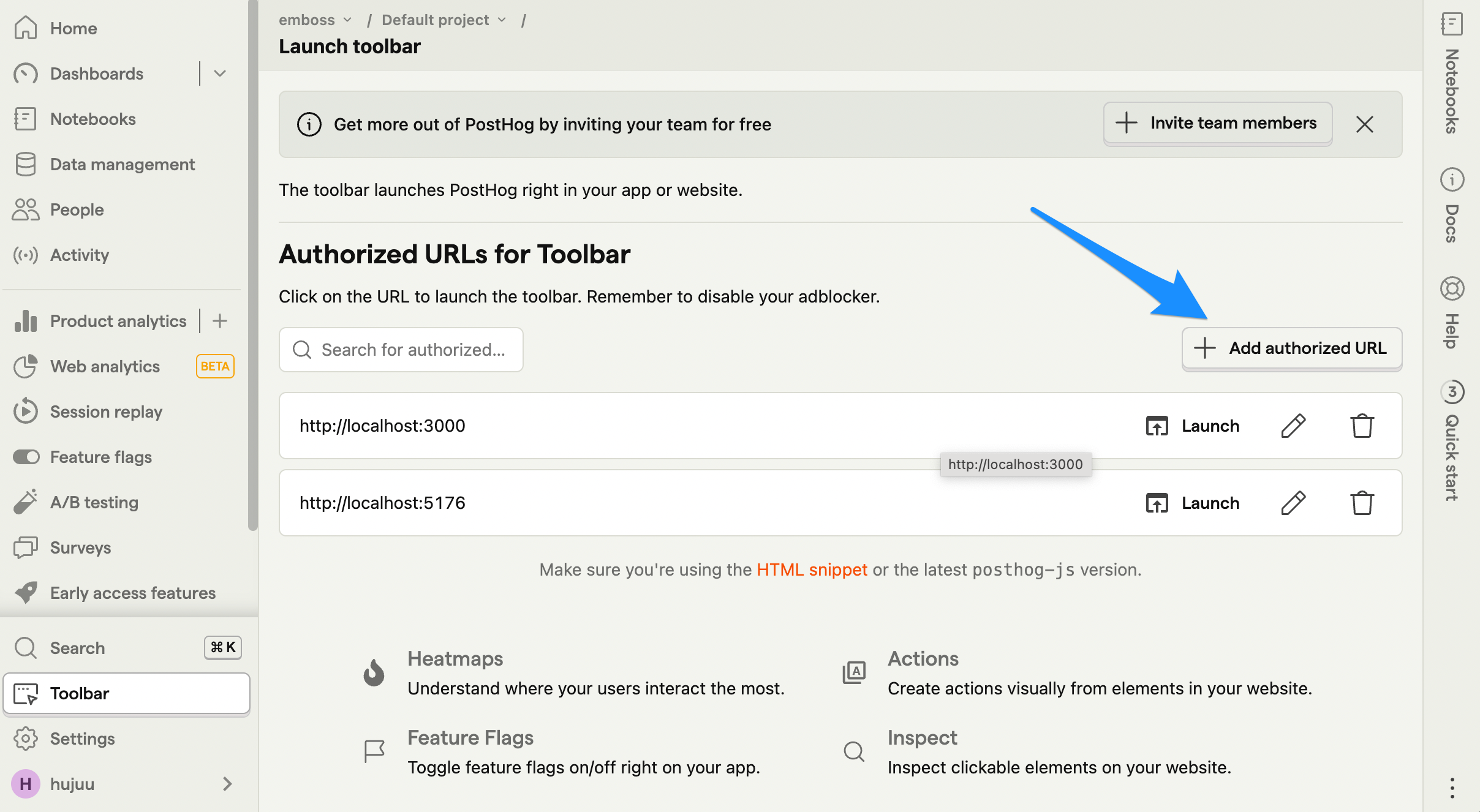The width and height of the screenshot is (1480, 812).
Task: Click the plus next to Product analytics
Action: pyautogui.click(x=220, y=321)
